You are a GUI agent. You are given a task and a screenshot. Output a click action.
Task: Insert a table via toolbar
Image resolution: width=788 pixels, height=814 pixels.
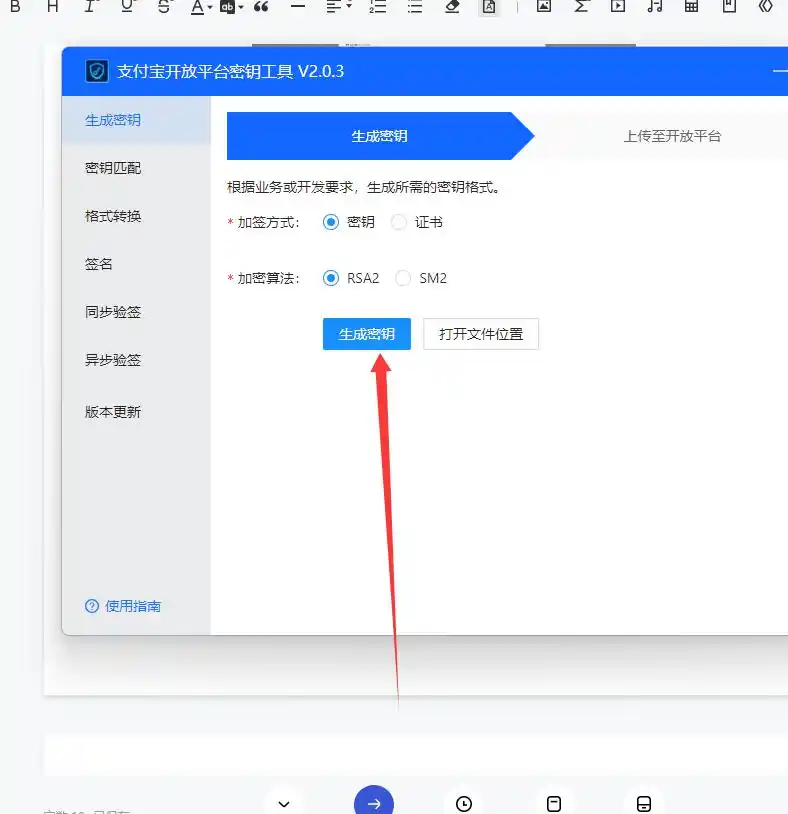coord(691,7)
